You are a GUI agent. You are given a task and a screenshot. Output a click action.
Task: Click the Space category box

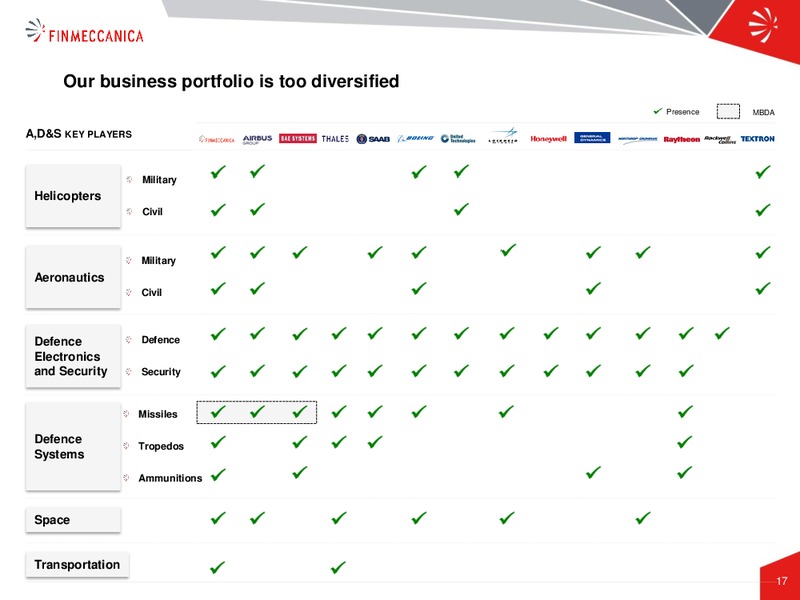pos(73,520)
